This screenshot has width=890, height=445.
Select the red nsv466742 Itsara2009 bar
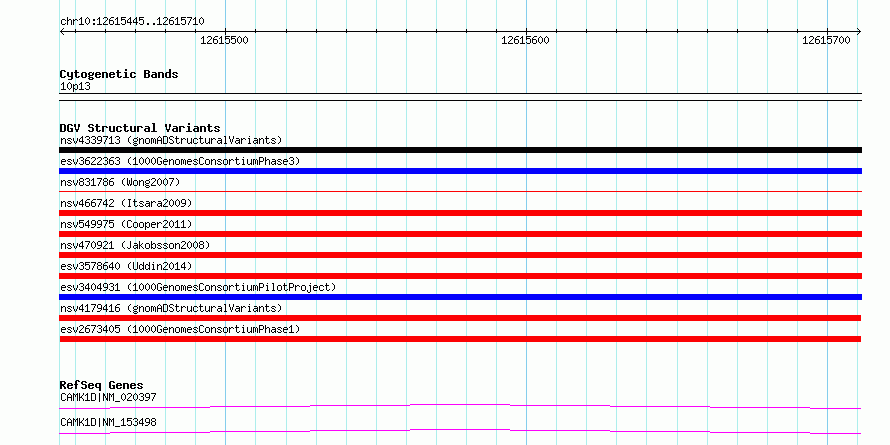point(460,213)
